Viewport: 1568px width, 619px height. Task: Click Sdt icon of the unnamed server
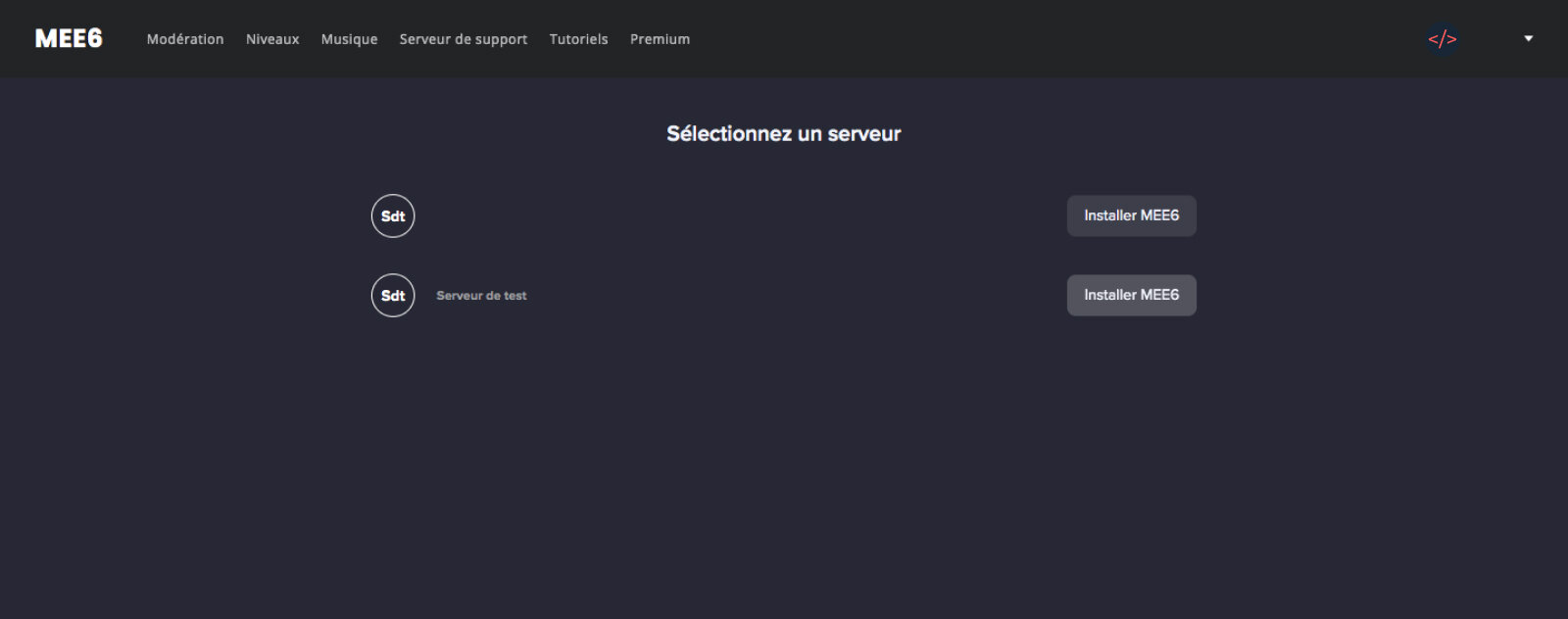point(393,216)
